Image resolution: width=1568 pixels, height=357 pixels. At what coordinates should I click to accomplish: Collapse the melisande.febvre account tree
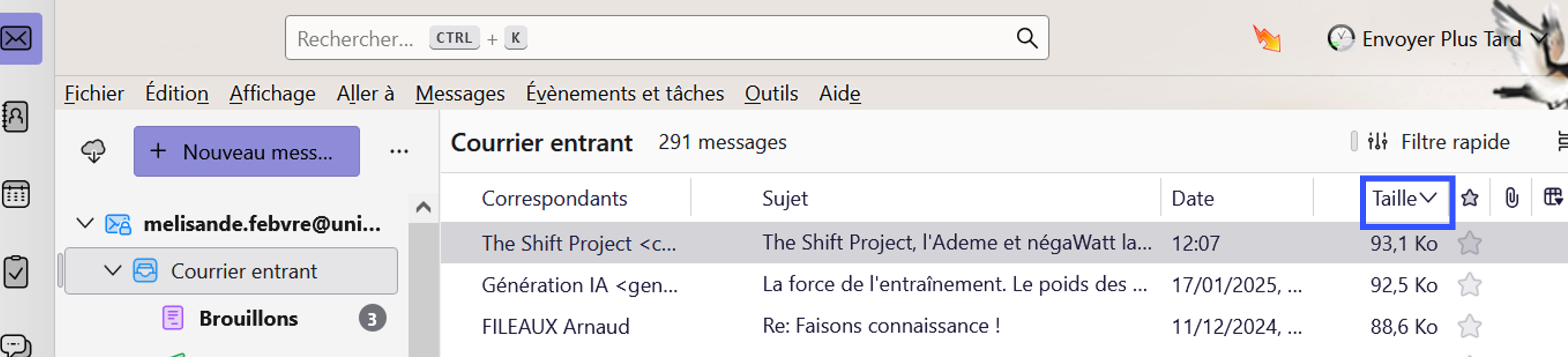[x=85, y=224]
